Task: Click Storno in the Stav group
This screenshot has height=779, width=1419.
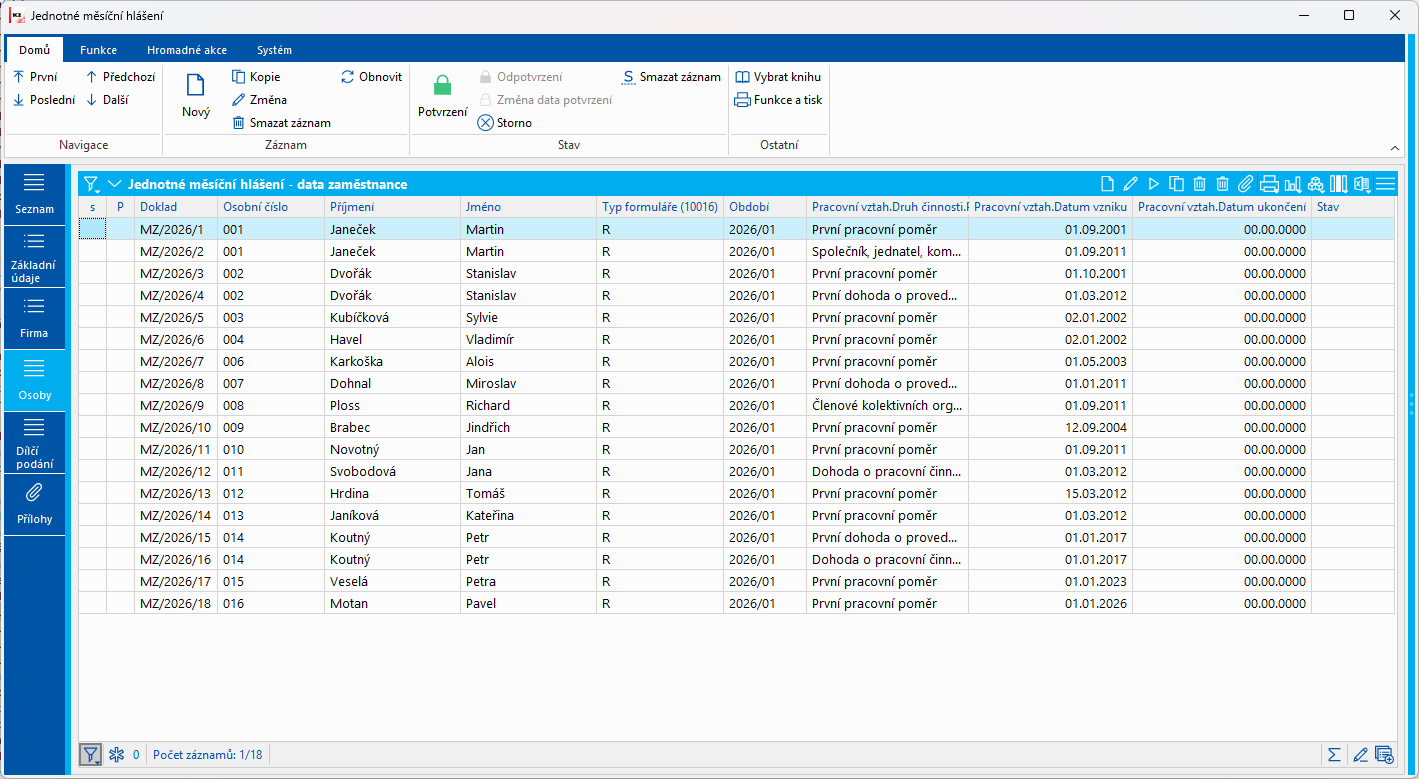Action: tap(505, 123)
